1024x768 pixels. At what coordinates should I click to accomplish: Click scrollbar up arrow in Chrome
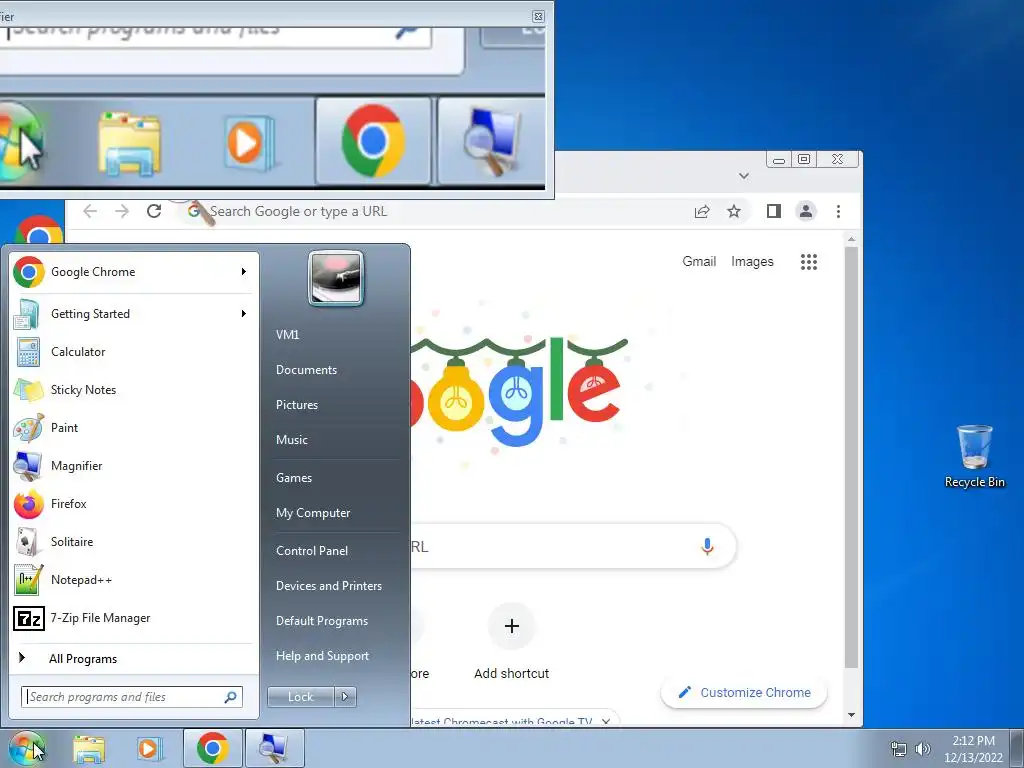coord(851,240)
